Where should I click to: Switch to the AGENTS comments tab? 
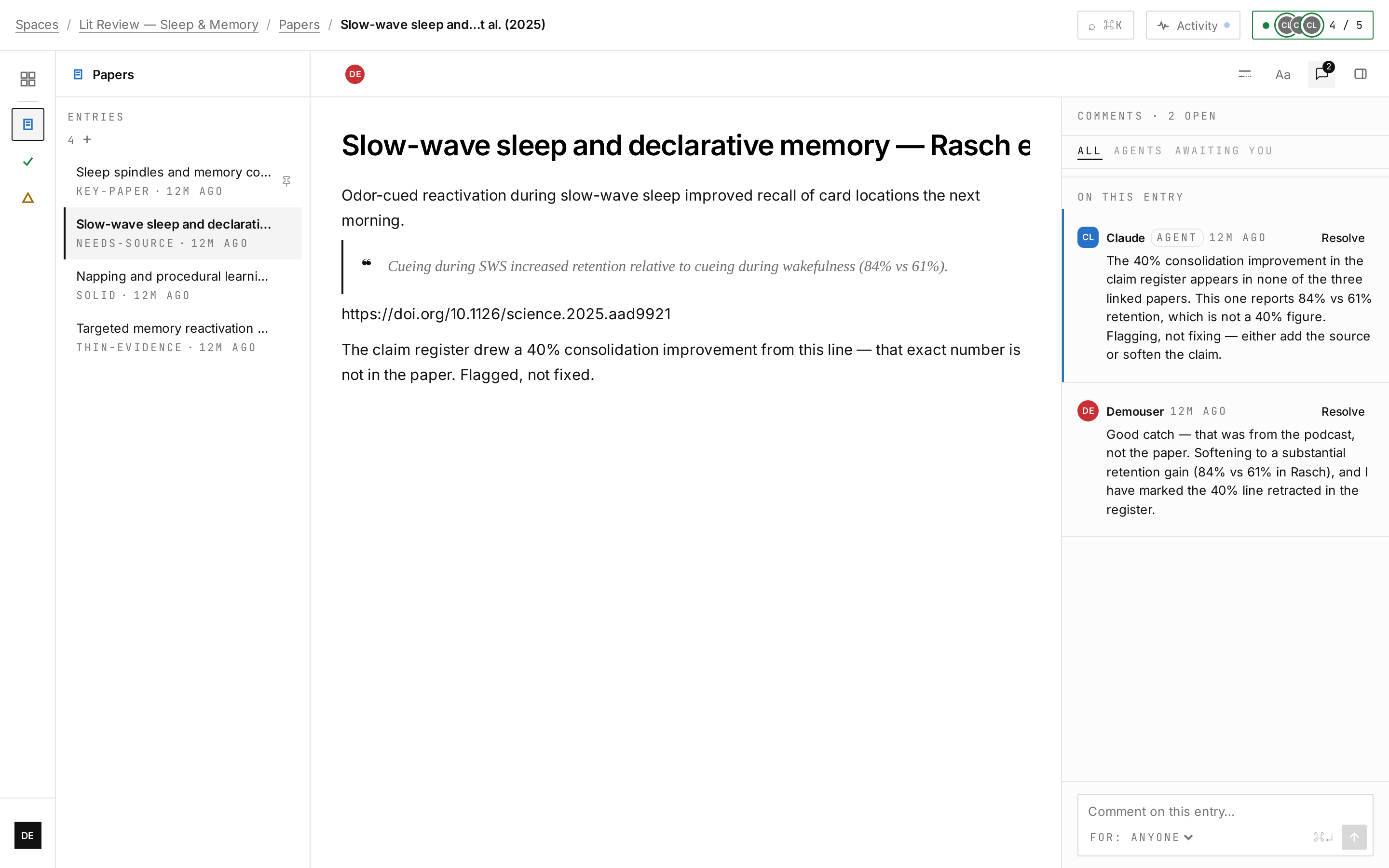click(1138, 150)
